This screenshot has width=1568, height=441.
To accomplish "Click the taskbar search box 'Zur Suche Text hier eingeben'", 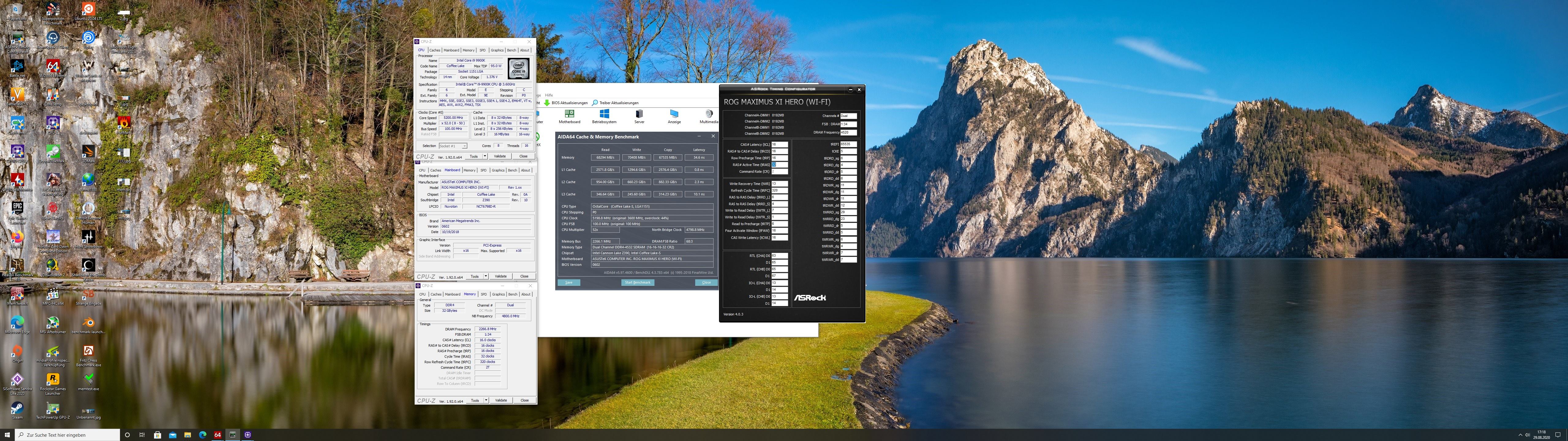I will [67, 435].
